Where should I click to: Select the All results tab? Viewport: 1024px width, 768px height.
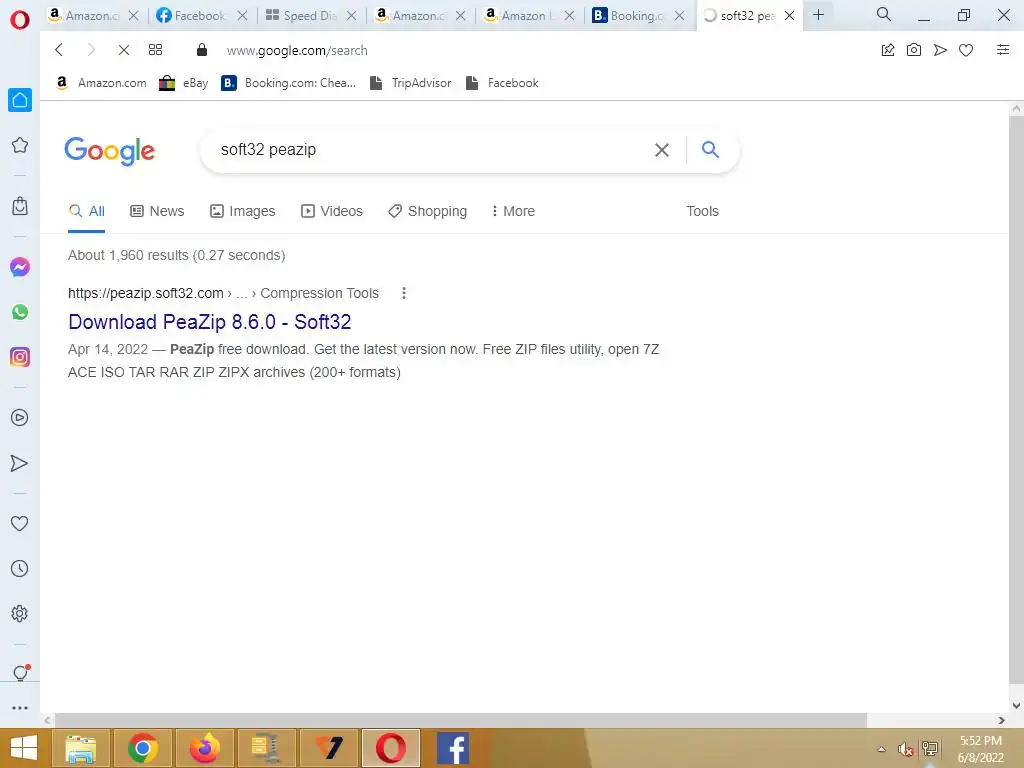tap(86, 211)
